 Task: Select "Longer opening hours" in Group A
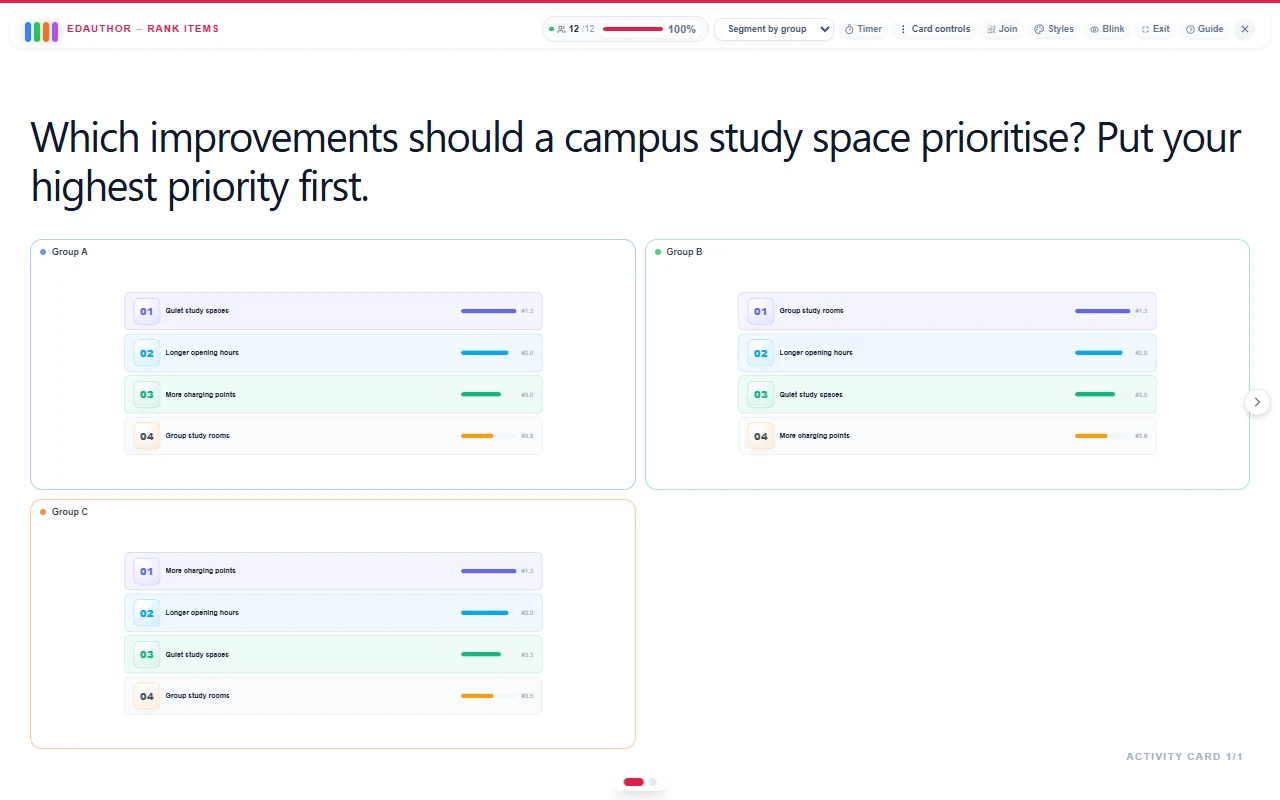tap(333, 353)
